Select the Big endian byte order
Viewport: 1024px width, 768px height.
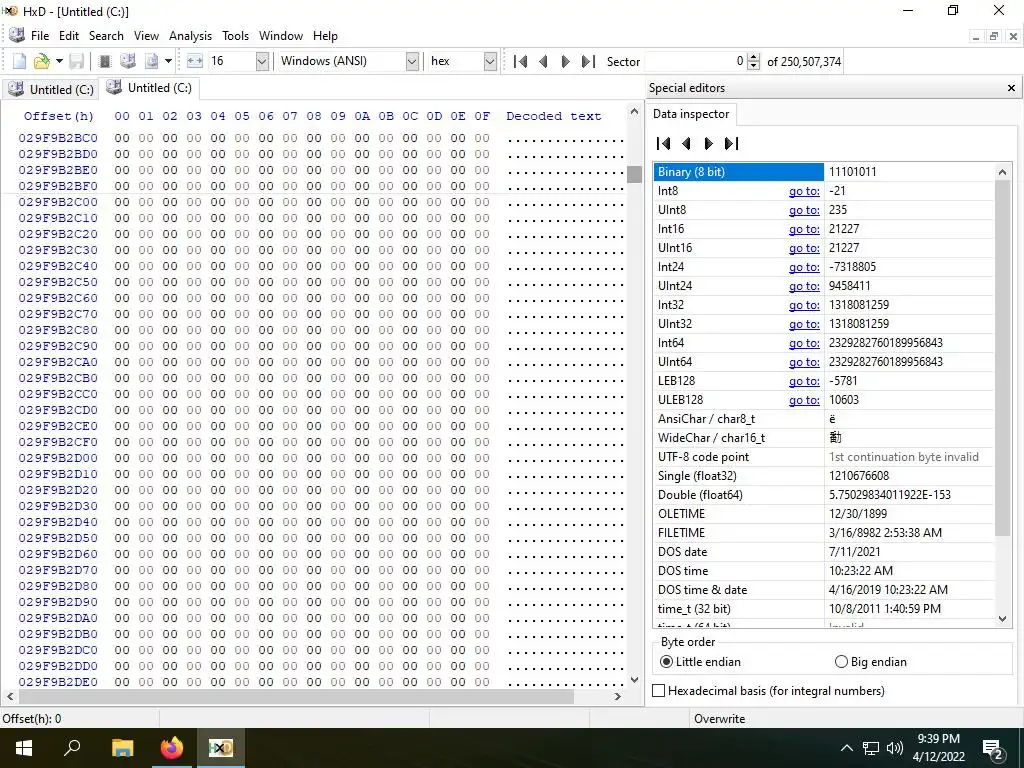(x=871, y=662)
